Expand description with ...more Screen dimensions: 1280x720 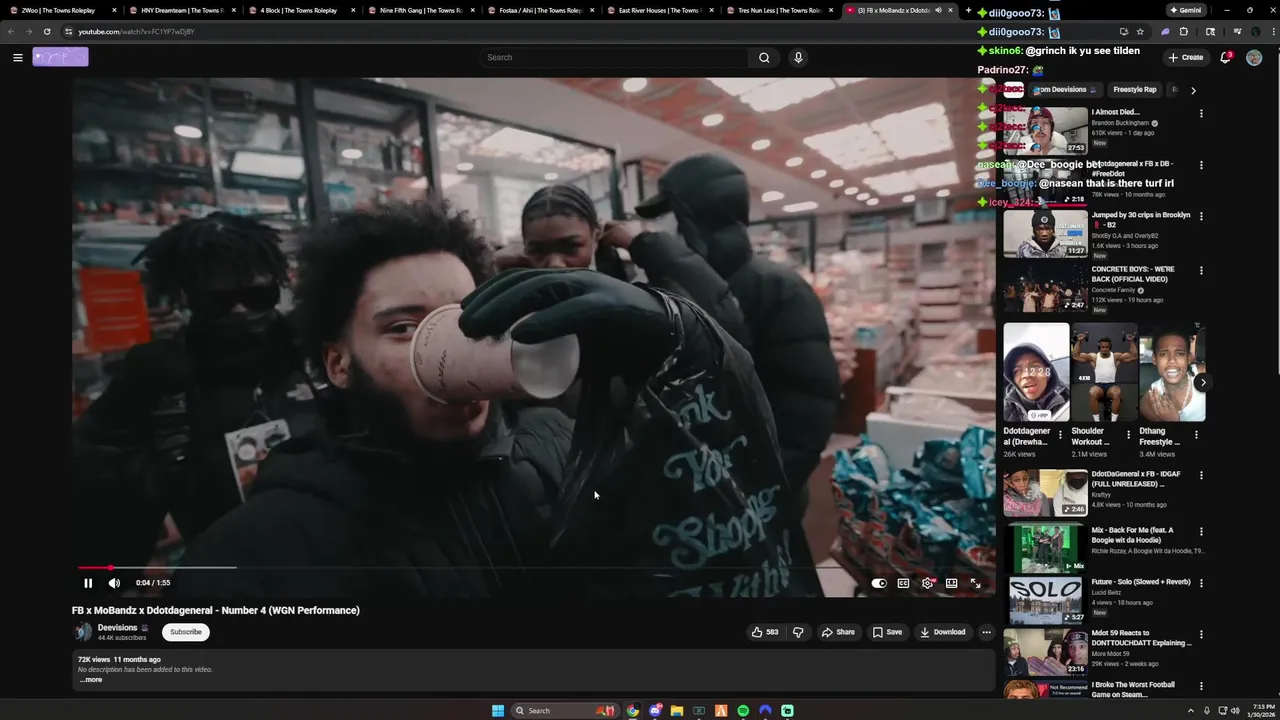pyautogui.click(x=91, y=680)
